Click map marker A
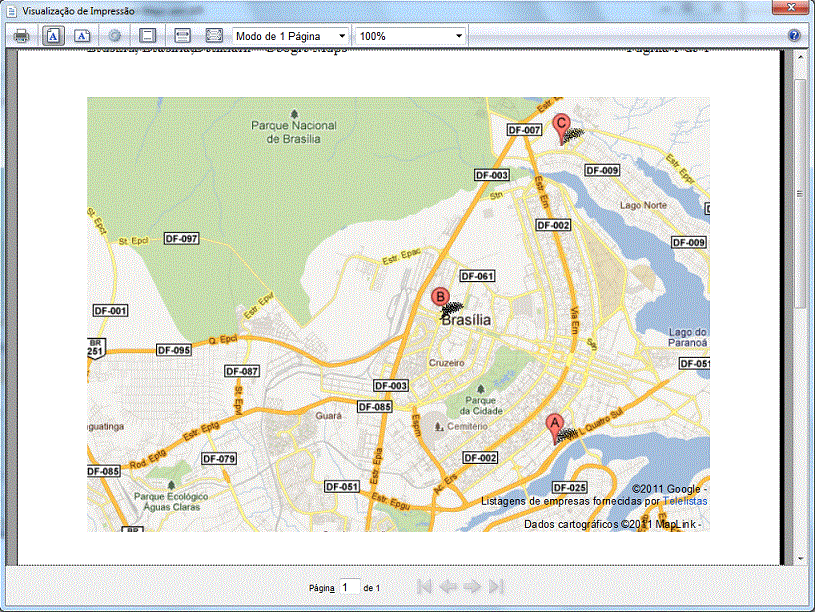815x612 pixels. coord(555,428)
